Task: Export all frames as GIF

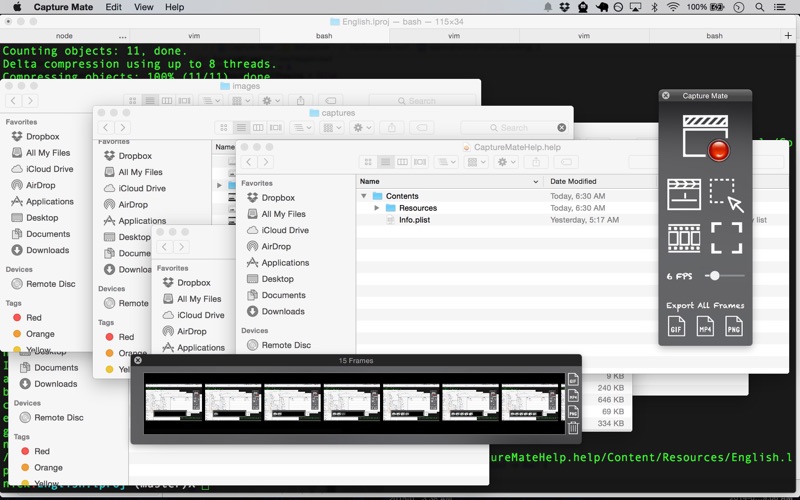Action: tap(677, 326)
